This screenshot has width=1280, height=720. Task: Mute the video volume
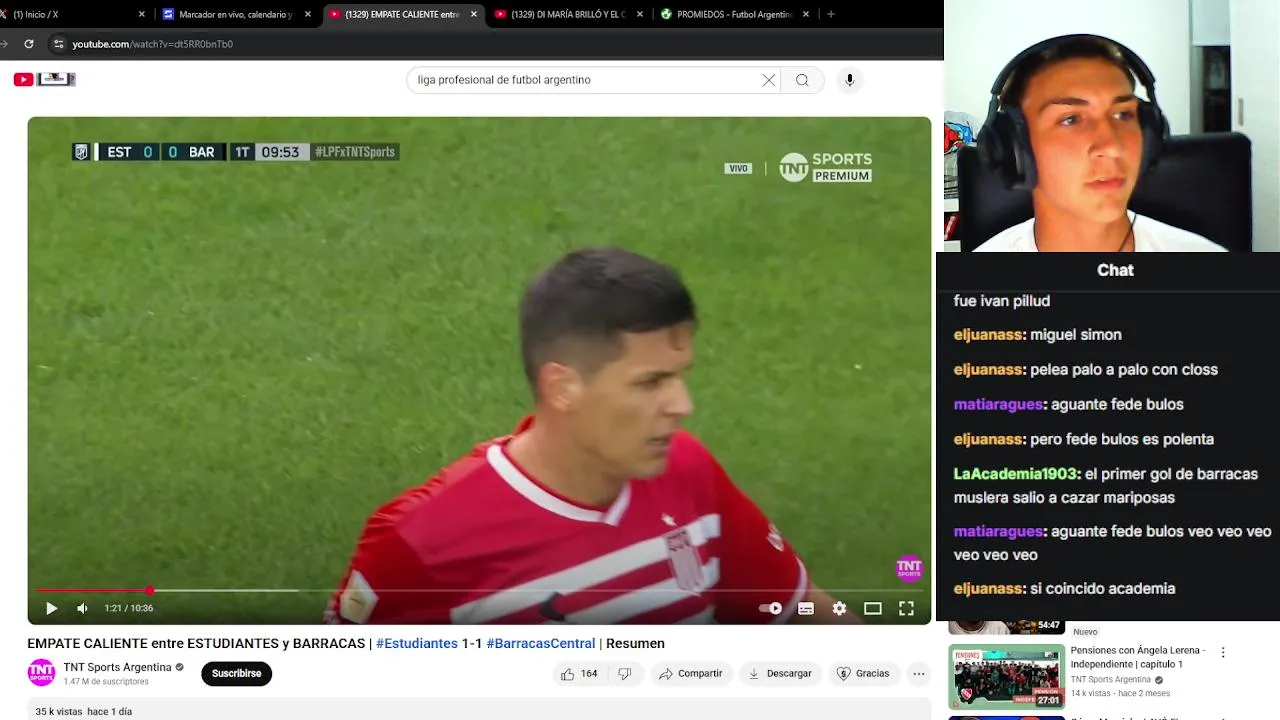pyautogui.click(x=82, y=608)
